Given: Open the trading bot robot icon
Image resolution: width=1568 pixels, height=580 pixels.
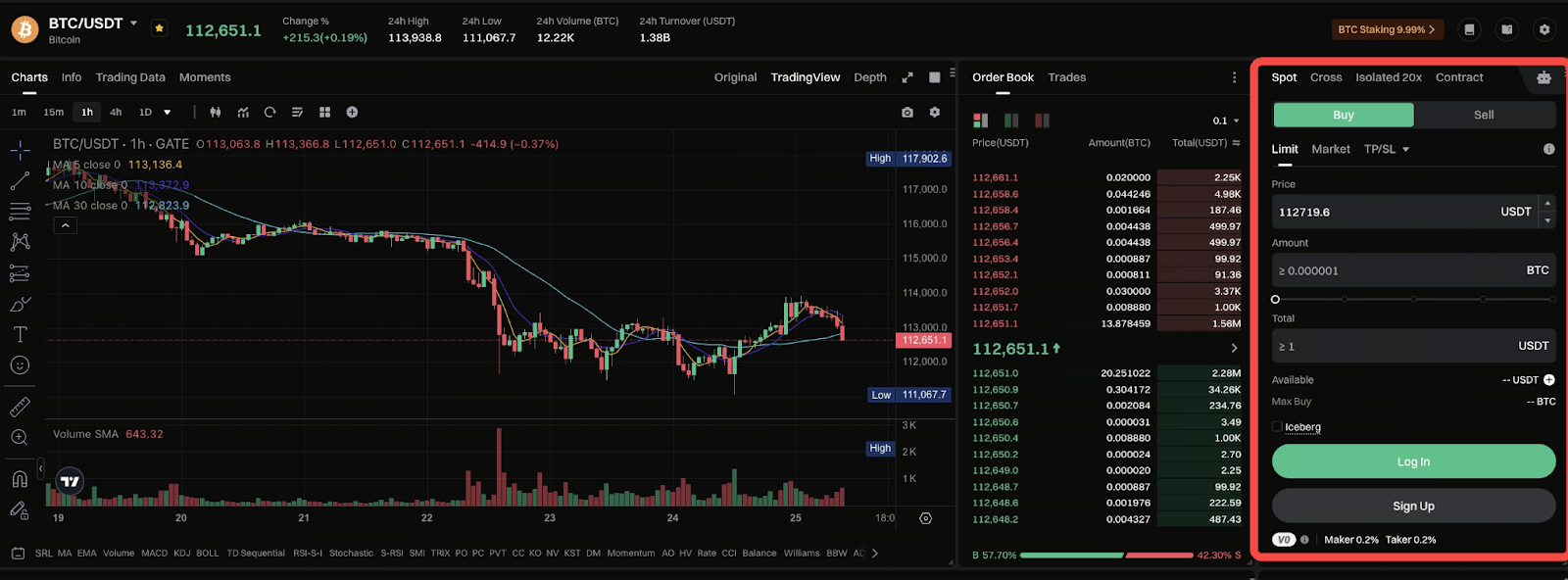Looking at the screenshot, I should 1543,77.
